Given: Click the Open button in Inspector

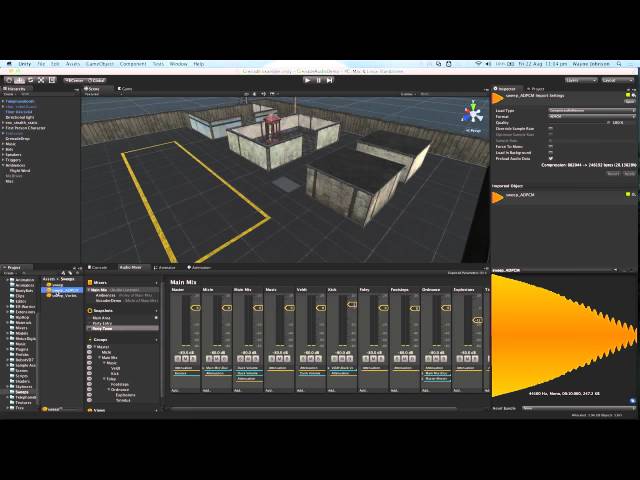Looking at the screenshot, I should point(630,101).
